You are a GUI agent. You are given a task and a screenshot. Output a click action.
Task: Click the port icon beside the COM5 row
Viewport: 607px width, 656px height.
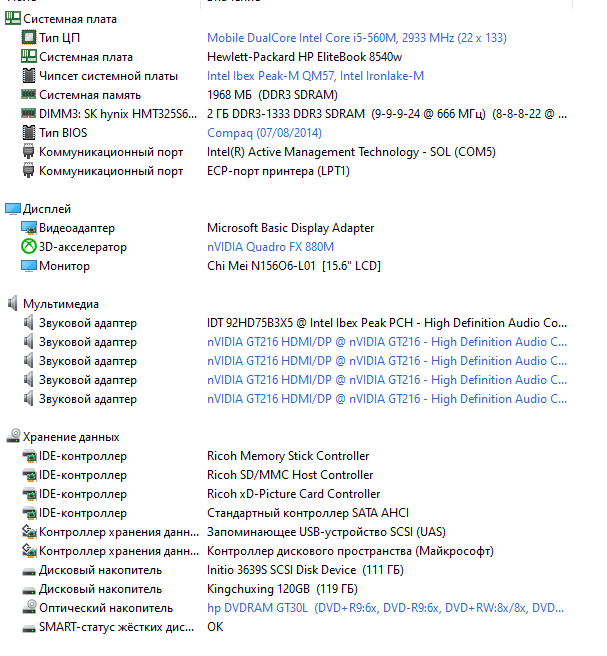(28, 151)
